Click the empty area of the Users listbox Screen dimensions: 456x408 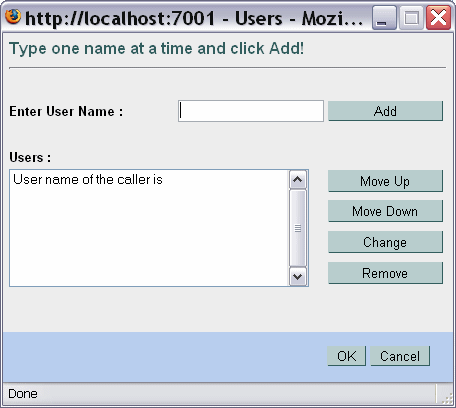[149, 237]
